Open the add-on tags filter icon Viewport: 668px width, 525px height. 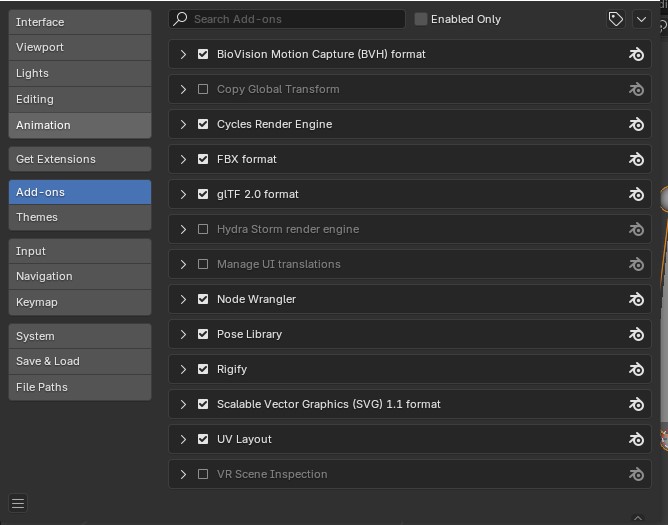[x=616, y=19]
